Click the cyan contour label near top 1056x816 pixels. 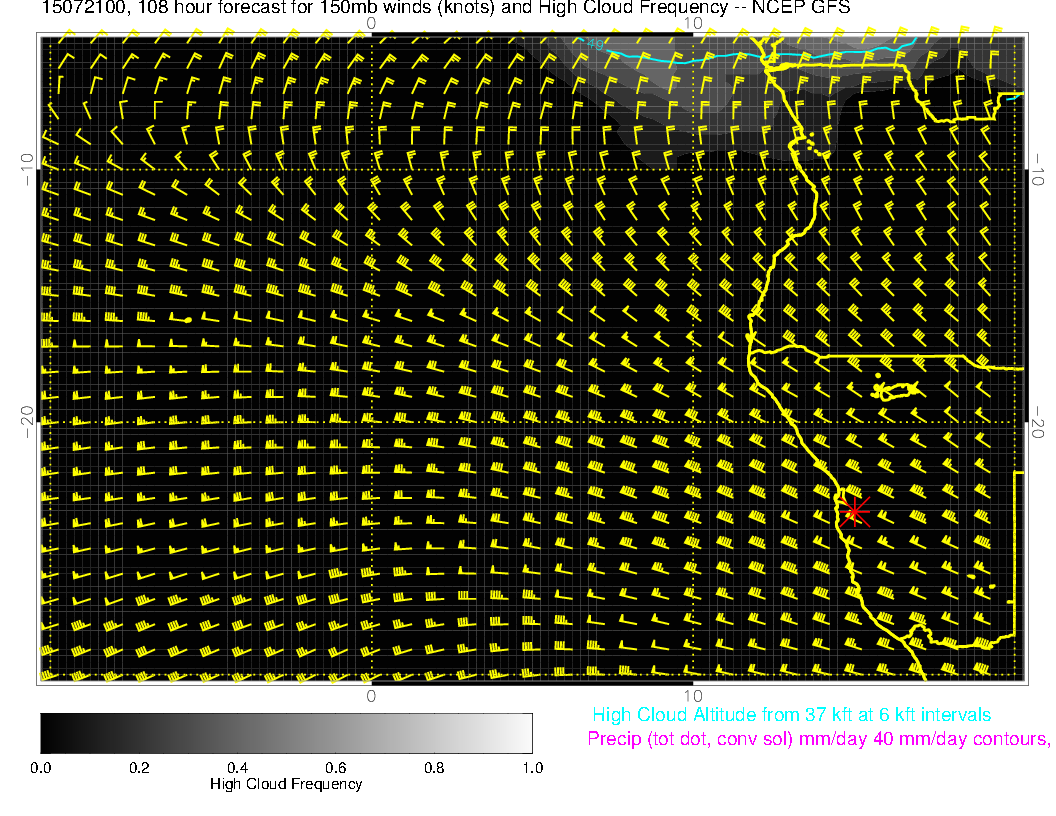594,44
